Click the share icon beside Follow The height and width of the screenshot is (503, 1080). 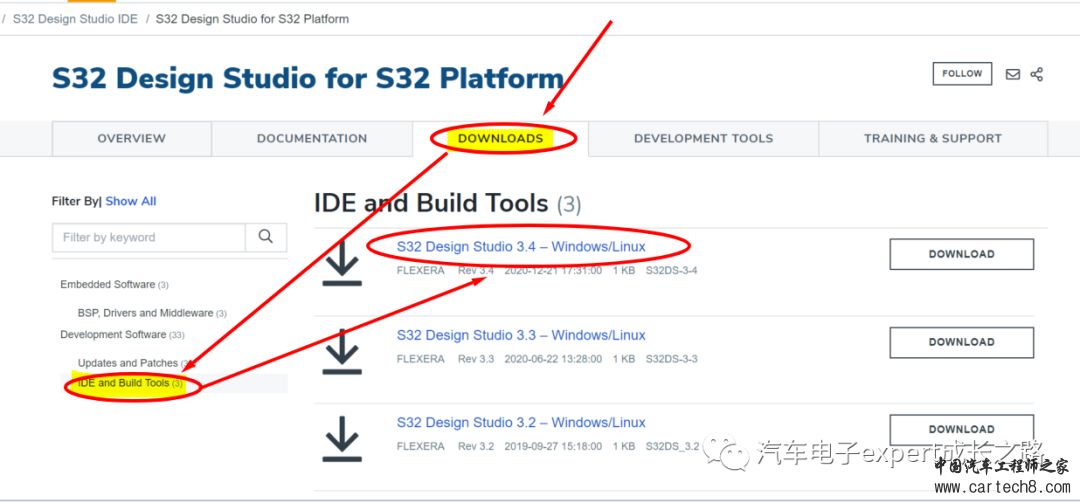click(x=1037, y=74)
